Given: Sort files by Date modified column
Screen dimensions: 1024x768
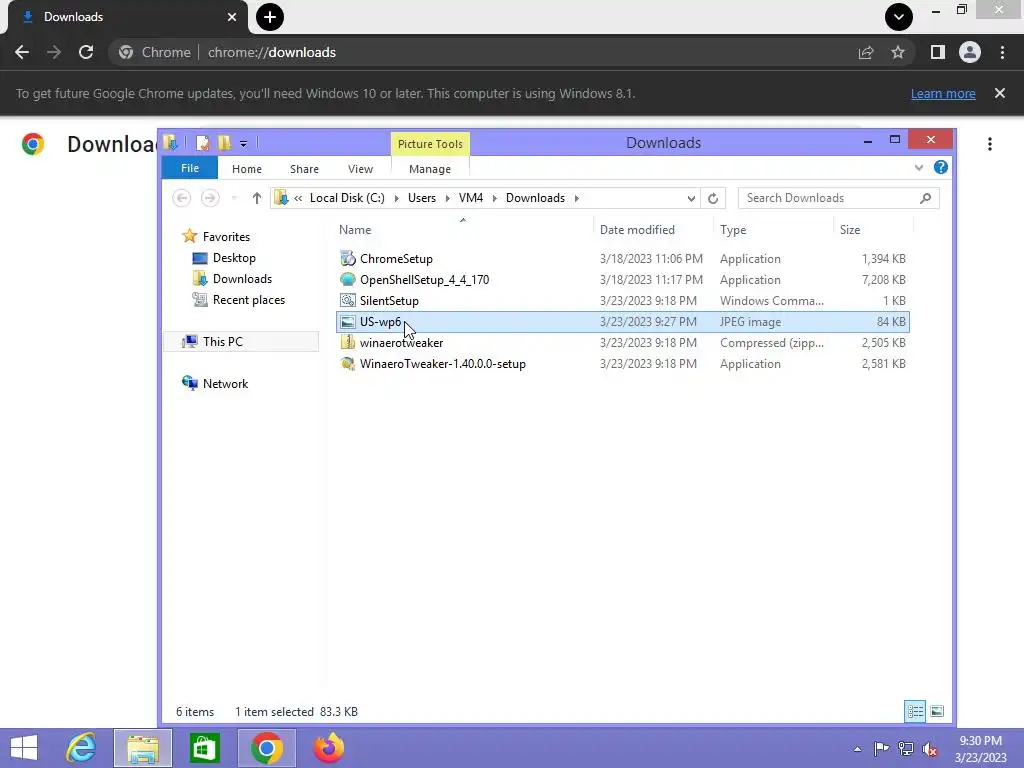Looking at the screenshot, I should tap(637, 230).
